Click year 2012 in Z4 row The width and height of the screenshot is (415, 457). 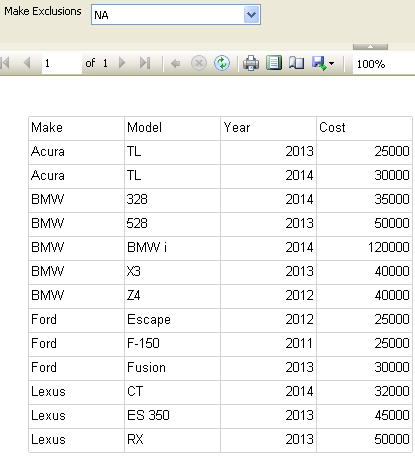(x=299, y=295)
